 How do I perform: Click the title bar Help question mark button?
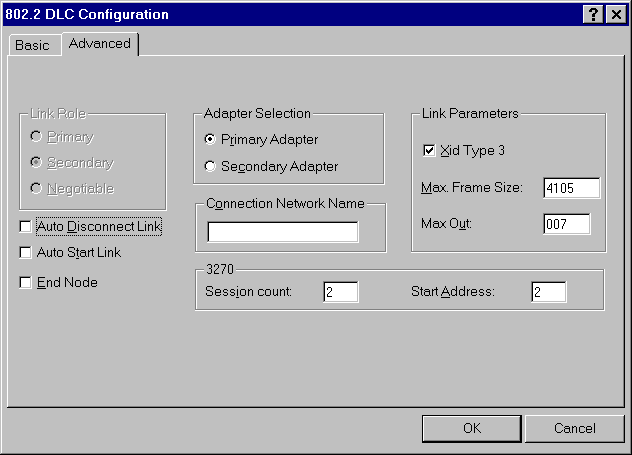pos(594,15)
